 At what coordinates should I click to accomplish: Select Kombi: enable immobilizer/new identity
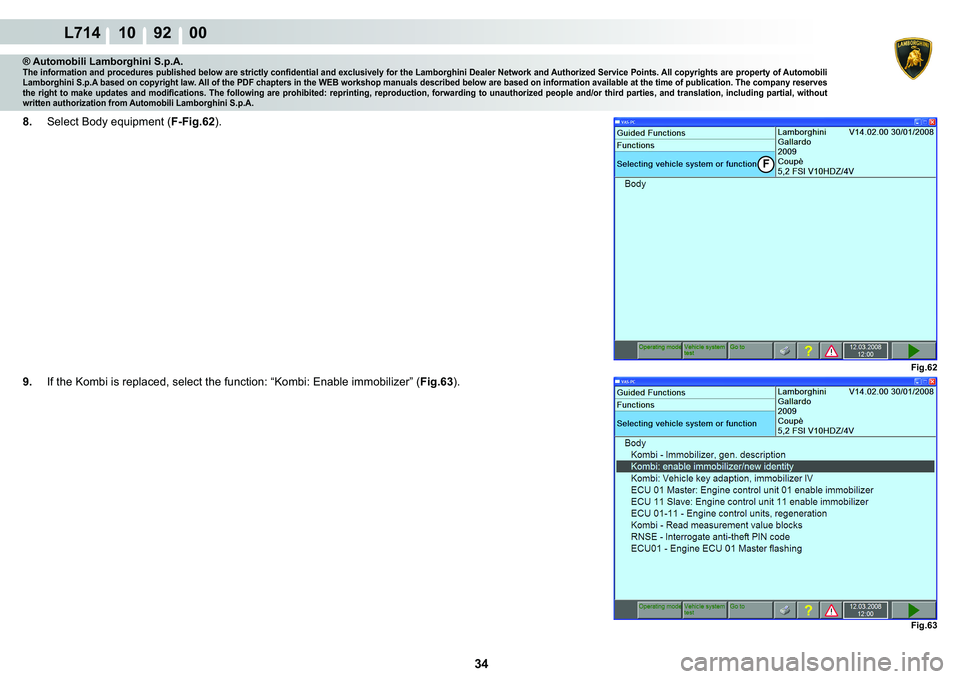point(775,467)
